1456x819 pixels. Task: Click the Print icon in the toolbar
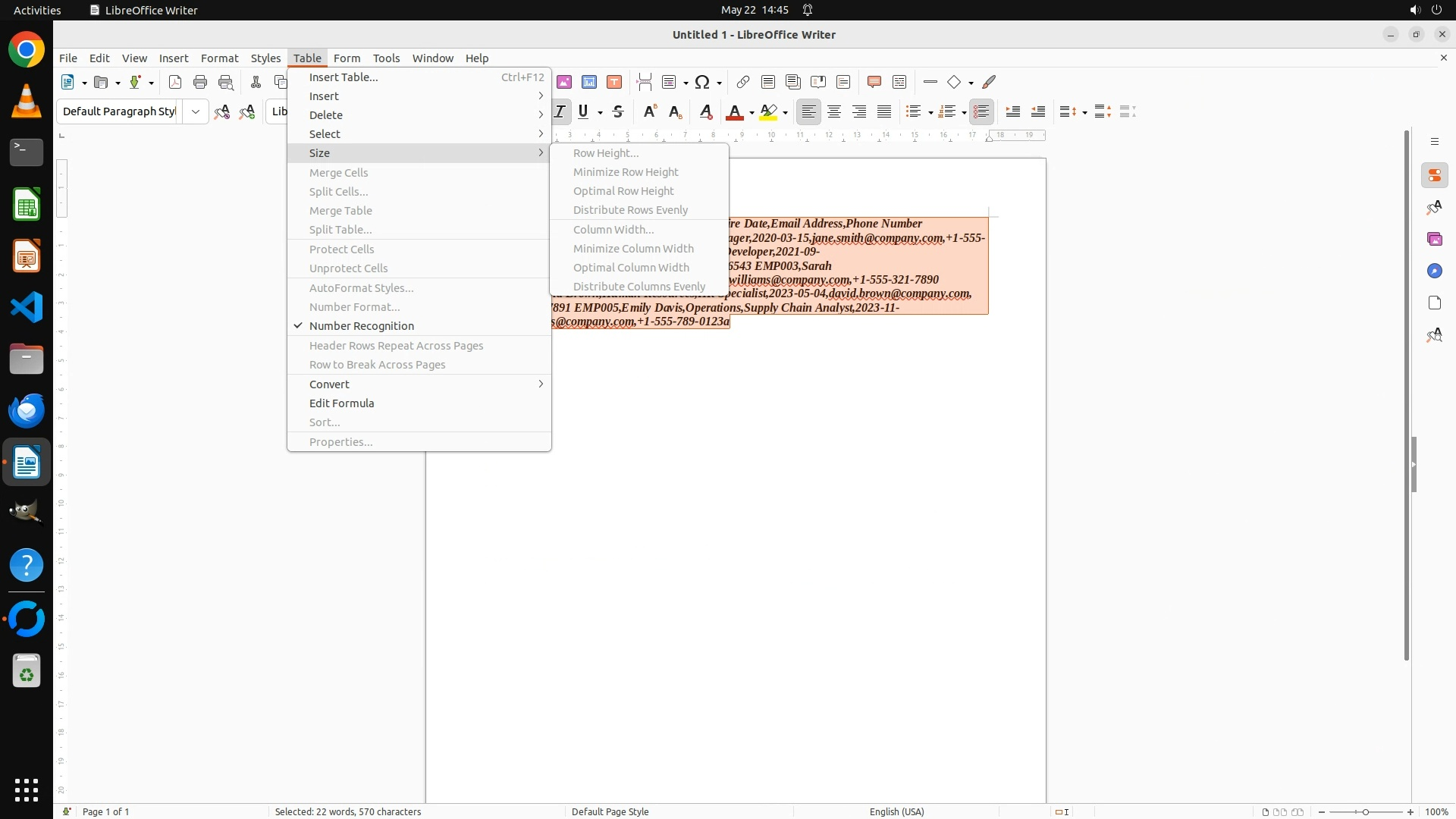click(x=200, y=82)
